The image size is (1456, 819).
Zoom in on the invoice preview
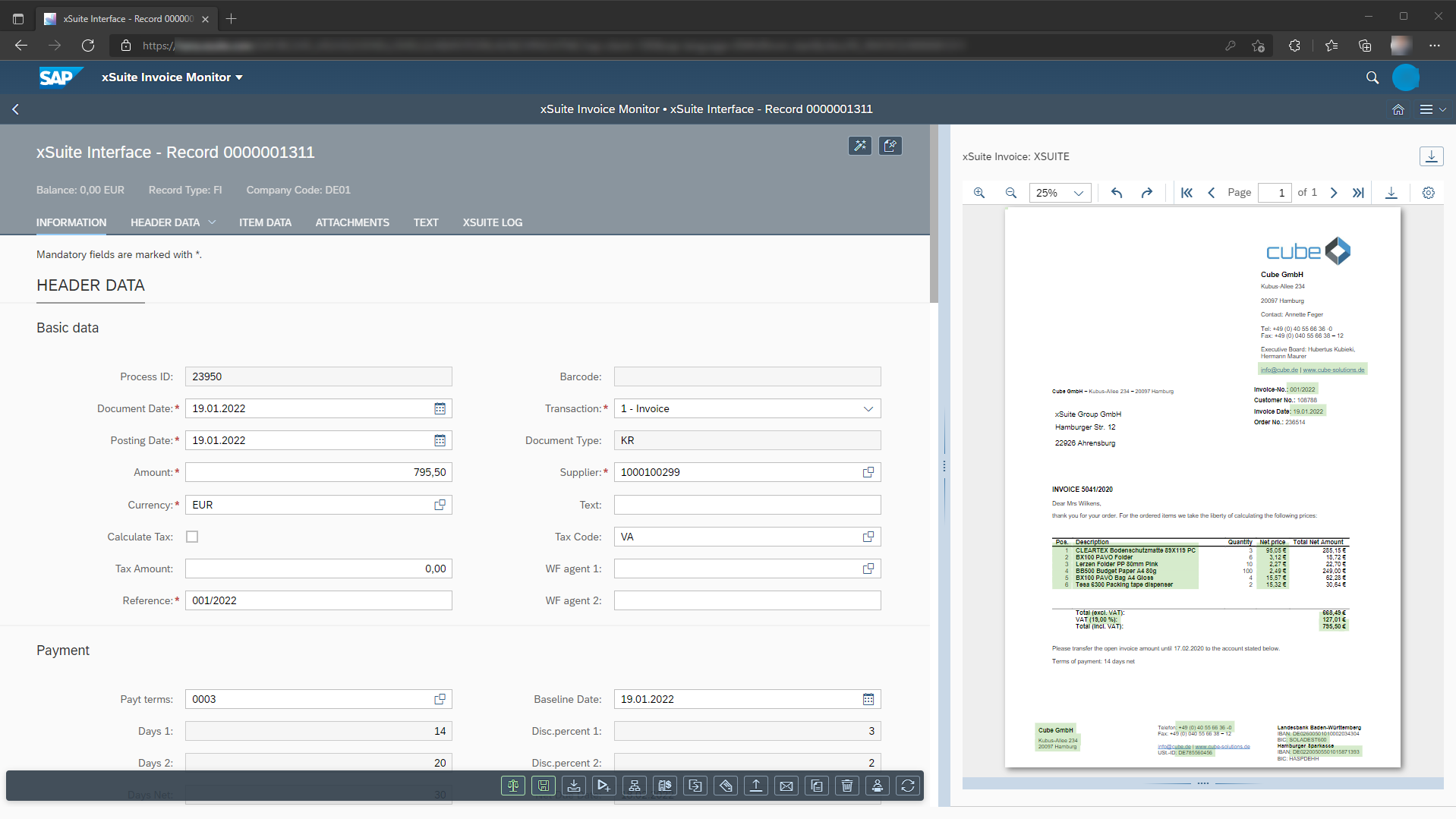[x=979, y=192]
